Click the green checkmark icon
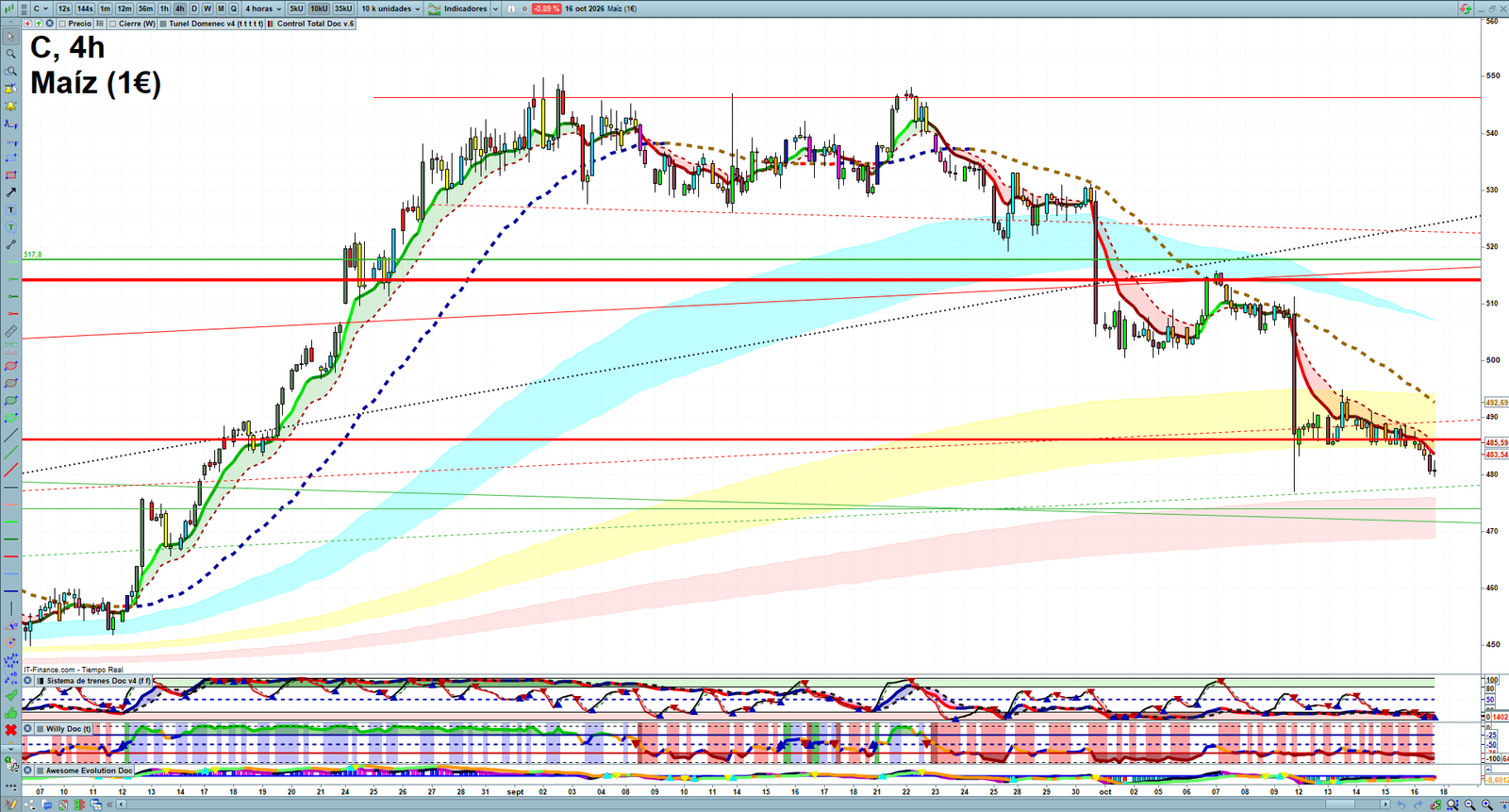The height and width of the screenshot is (812, 1509). coord(11,695)
